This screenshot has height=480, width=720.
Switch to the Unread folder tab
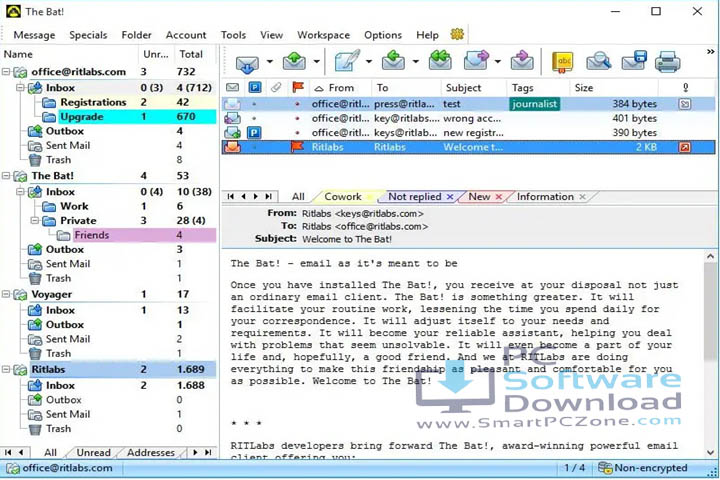click(x=94, y=453)
